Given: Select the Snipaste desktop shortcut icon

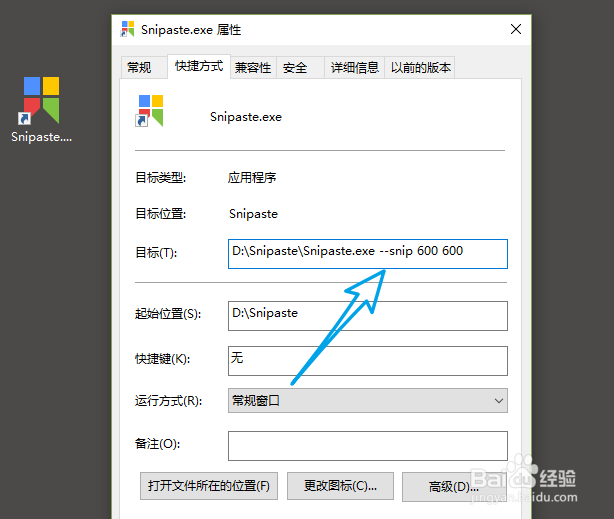Looking at the screenshot, I should click(x=41, y=100).
